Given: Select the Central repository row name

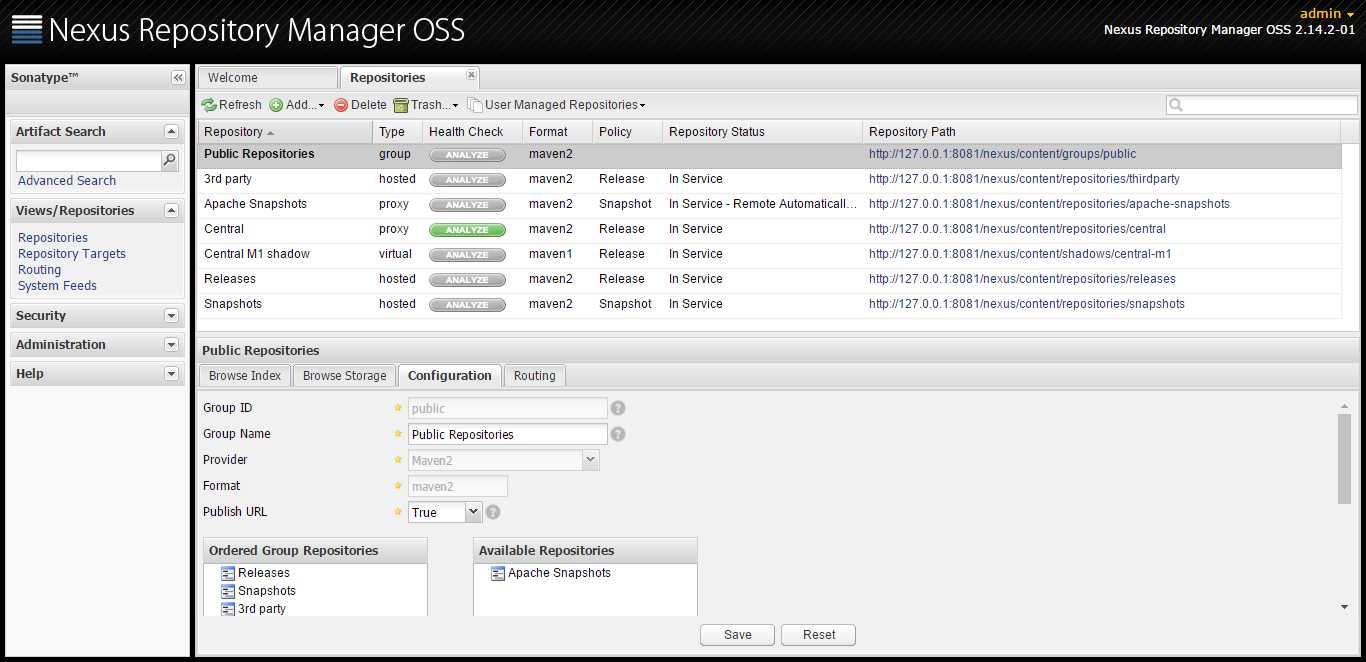Looking at the screenshot, I should point(224,229).
